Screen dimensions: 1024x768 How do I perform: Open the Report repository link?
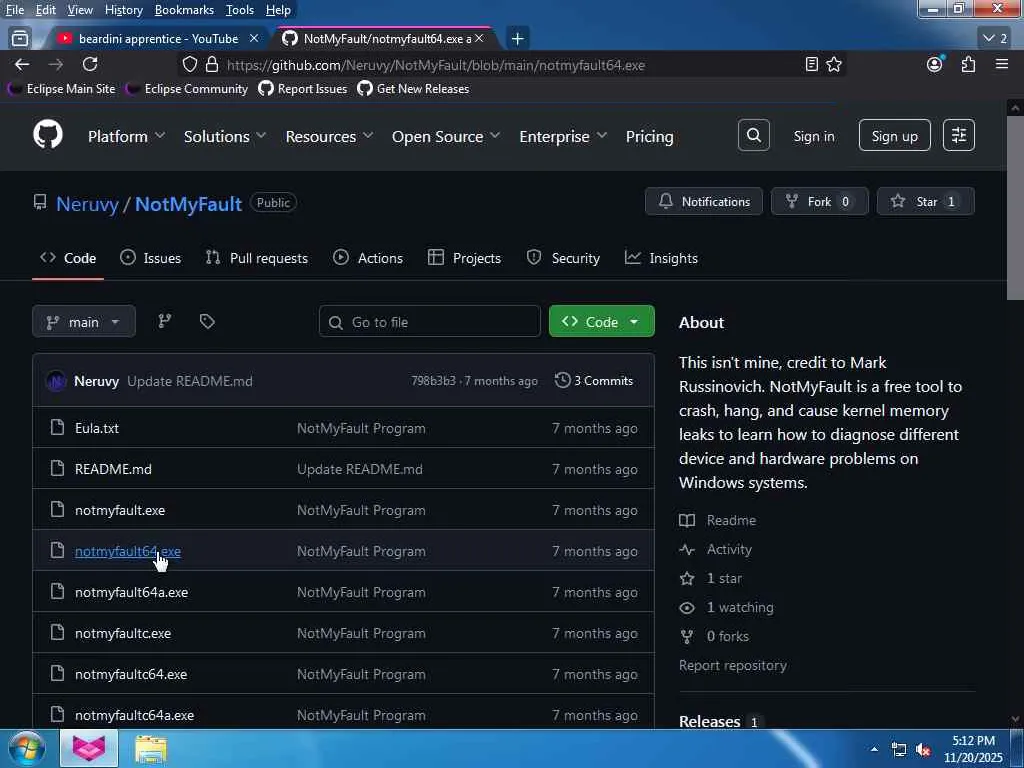click(x=733, y=665)
